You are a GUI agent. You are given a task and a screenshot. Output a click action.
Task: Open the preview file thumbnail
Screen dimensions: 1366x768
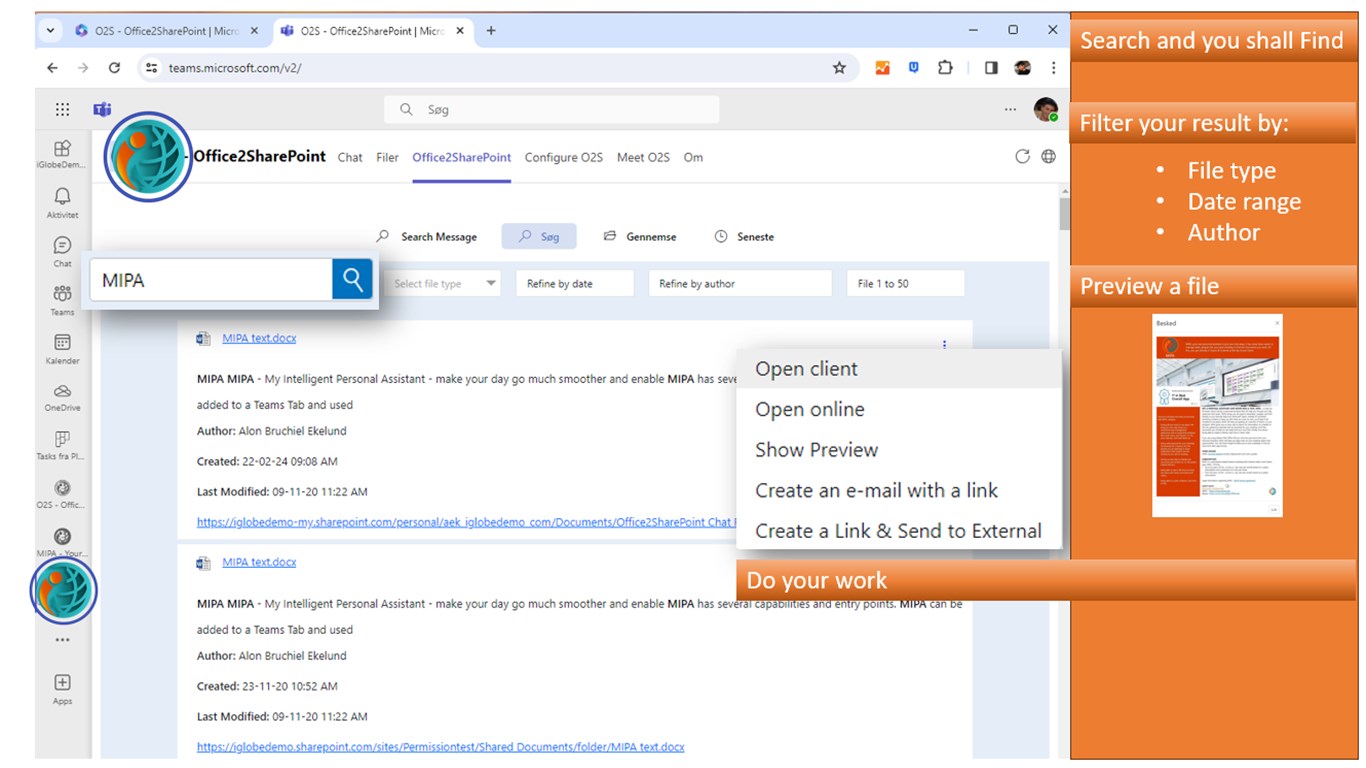(x=1217, y=415)
